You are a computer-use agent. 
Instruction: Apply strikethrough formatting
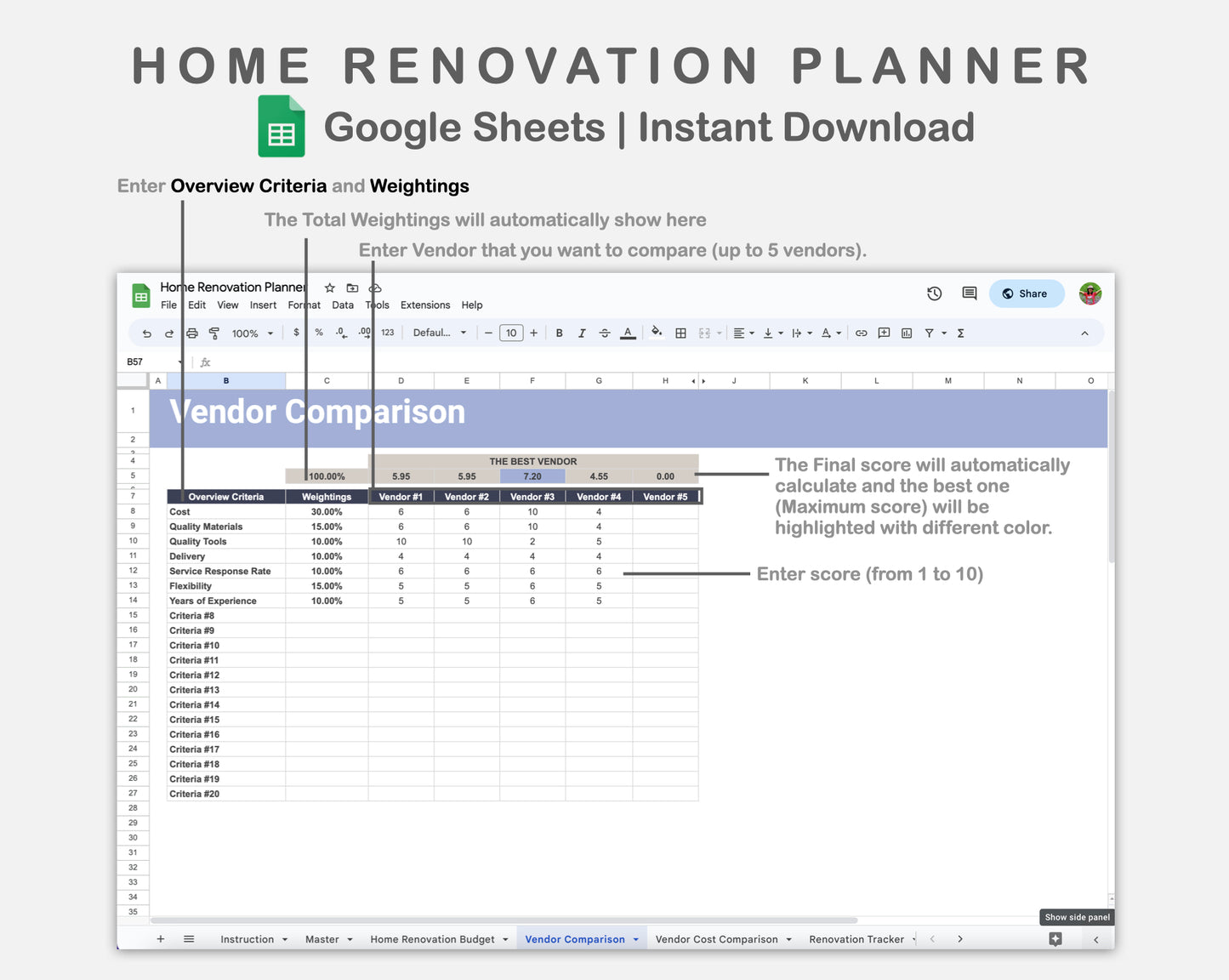[x=605, y=333]
